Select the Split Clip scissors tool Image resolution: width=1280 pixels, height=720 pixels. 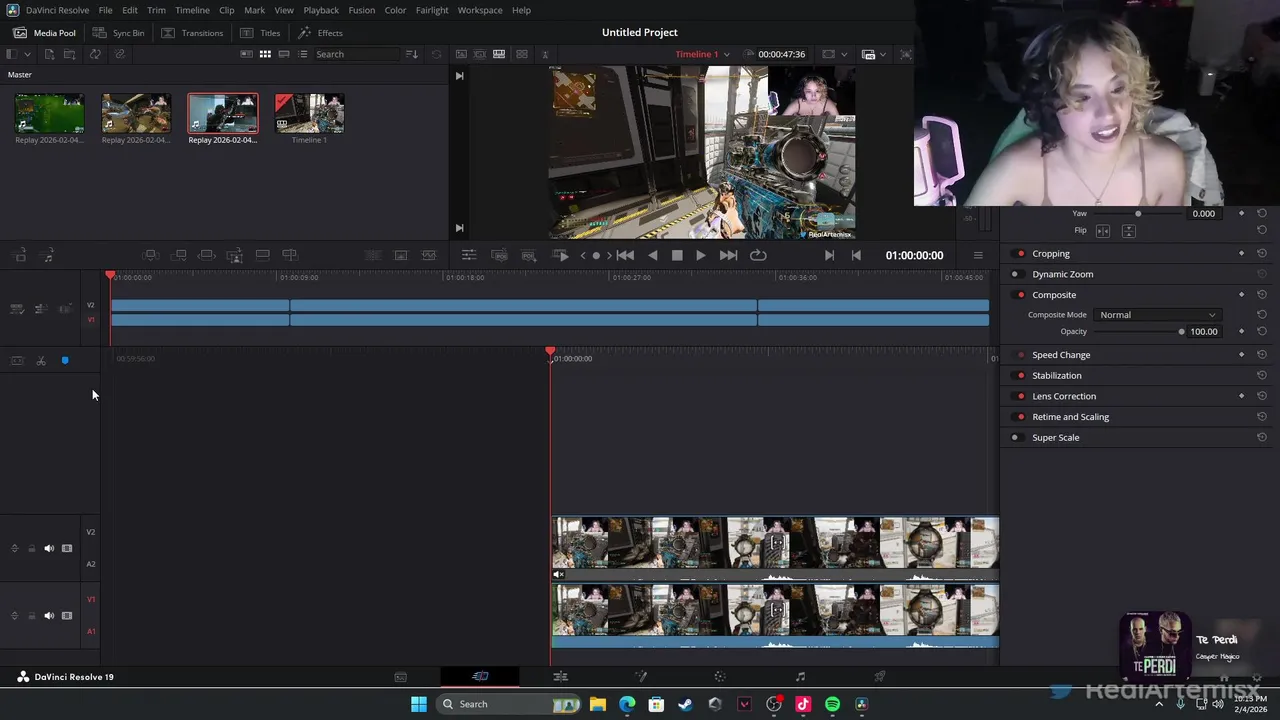(x=41, y=360)
